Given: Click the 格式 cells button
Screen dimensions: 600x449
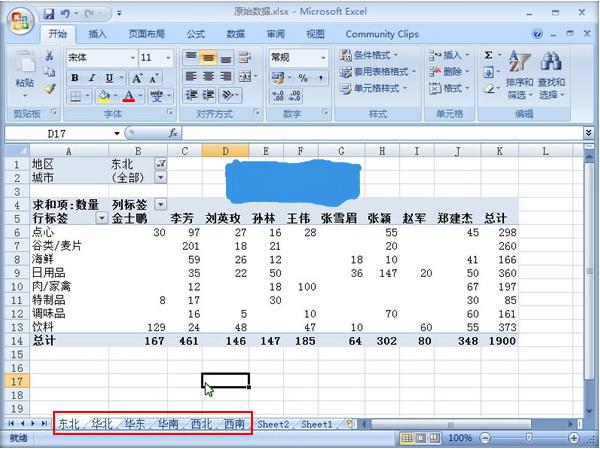Looking at the screenshot, I should click(x=449, y=88).
